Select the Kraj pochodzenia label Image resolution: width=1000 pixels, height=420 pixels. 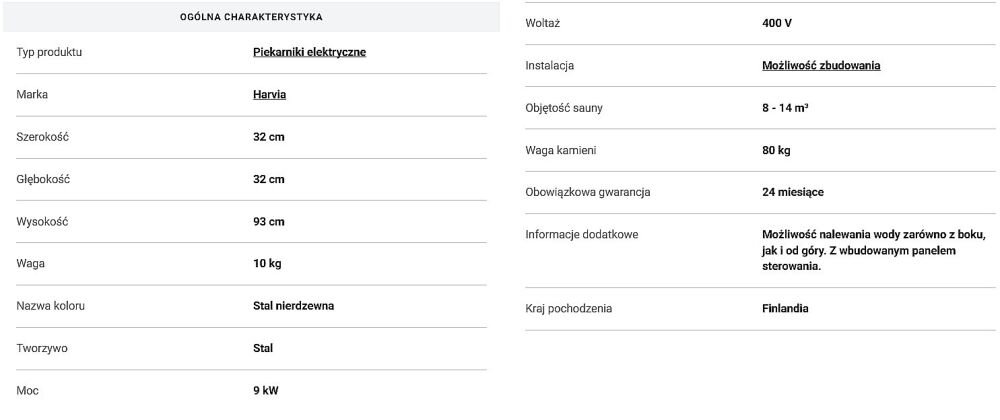click(568, 309)
